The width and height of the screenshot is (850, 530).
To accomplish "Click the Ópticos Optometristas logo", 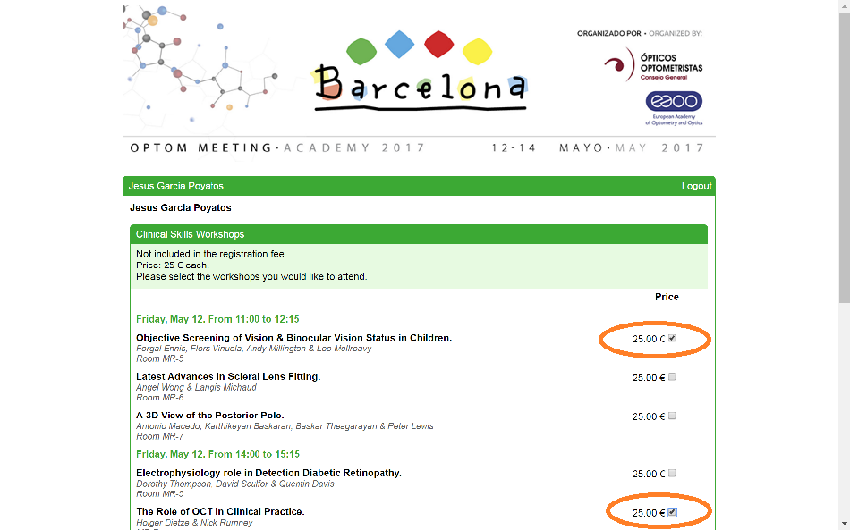I will tap(654, 64).
